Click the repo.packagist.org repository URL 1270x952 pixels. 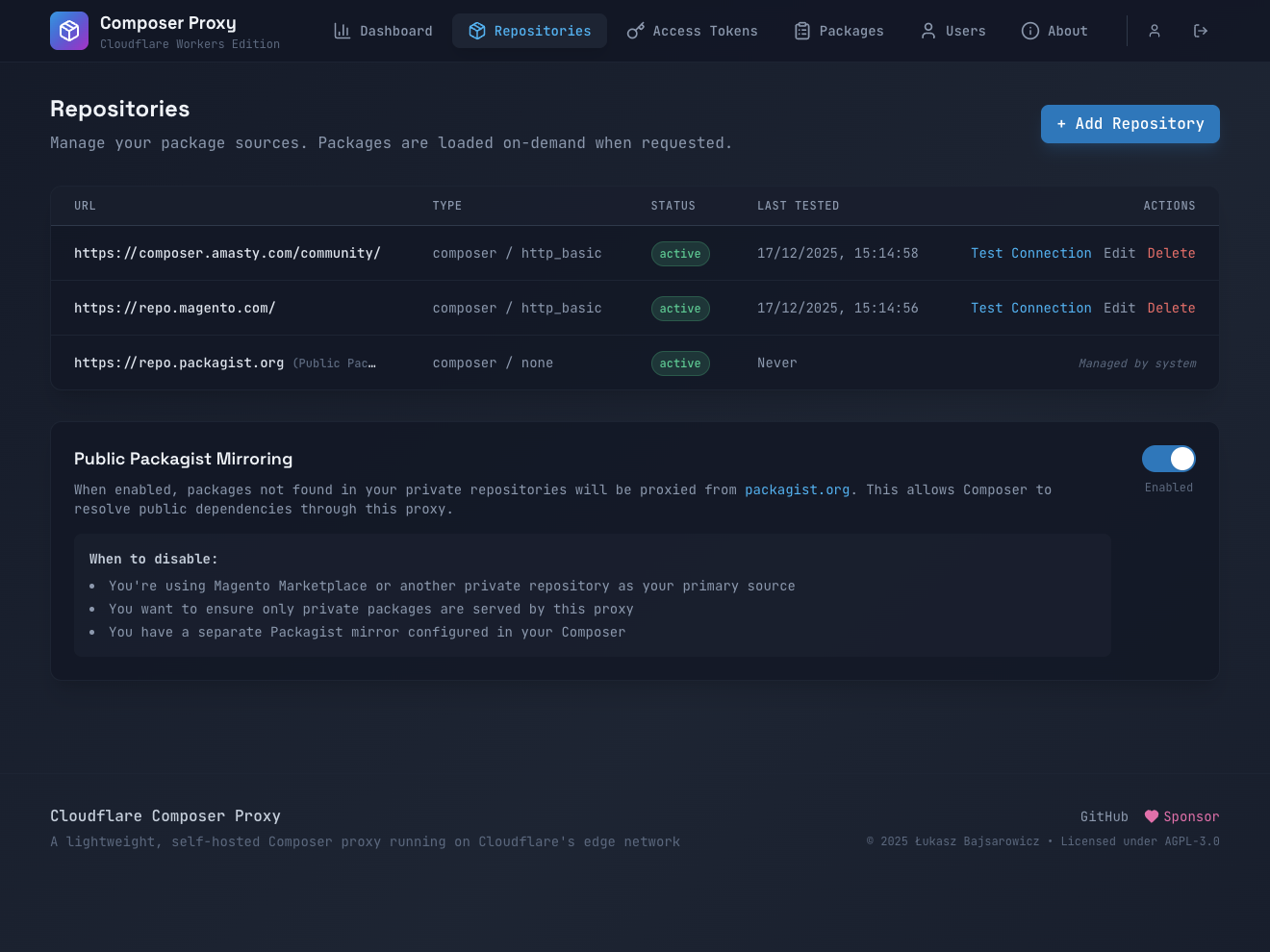coord(179,363)
